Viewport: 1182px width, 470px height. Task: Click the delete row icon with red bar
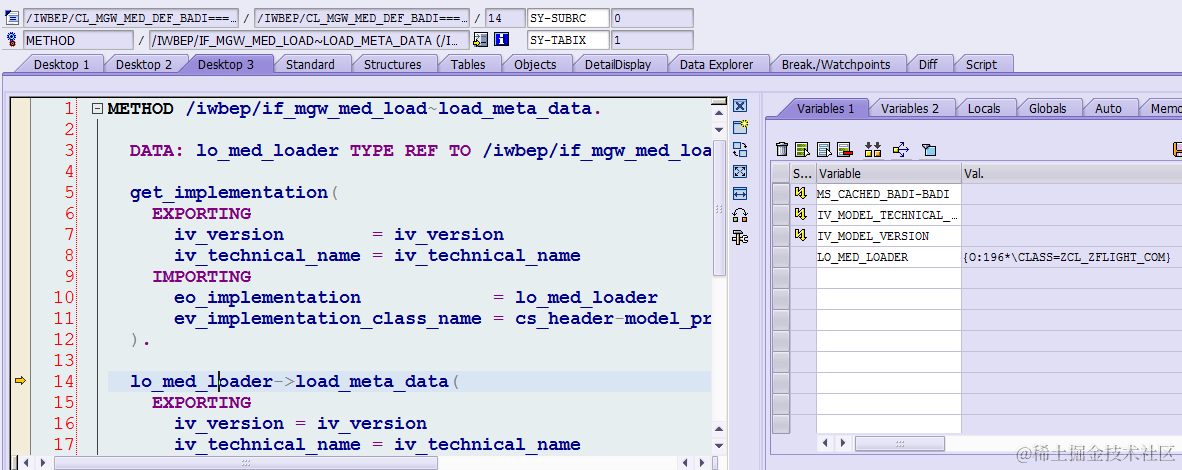click(844, 150)
